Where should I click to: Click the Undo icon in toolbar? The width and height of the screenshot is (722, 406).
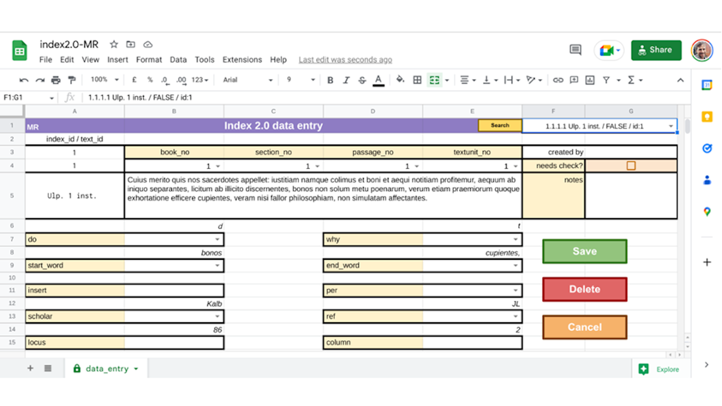[24, 80]
